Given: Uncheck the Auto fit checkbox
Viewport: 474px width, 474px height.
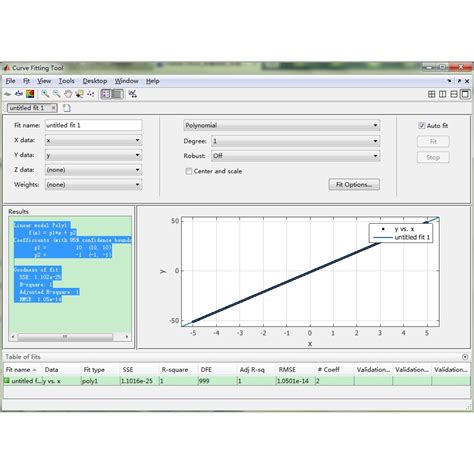Looking at the screenshot, I should coord(422,126).
